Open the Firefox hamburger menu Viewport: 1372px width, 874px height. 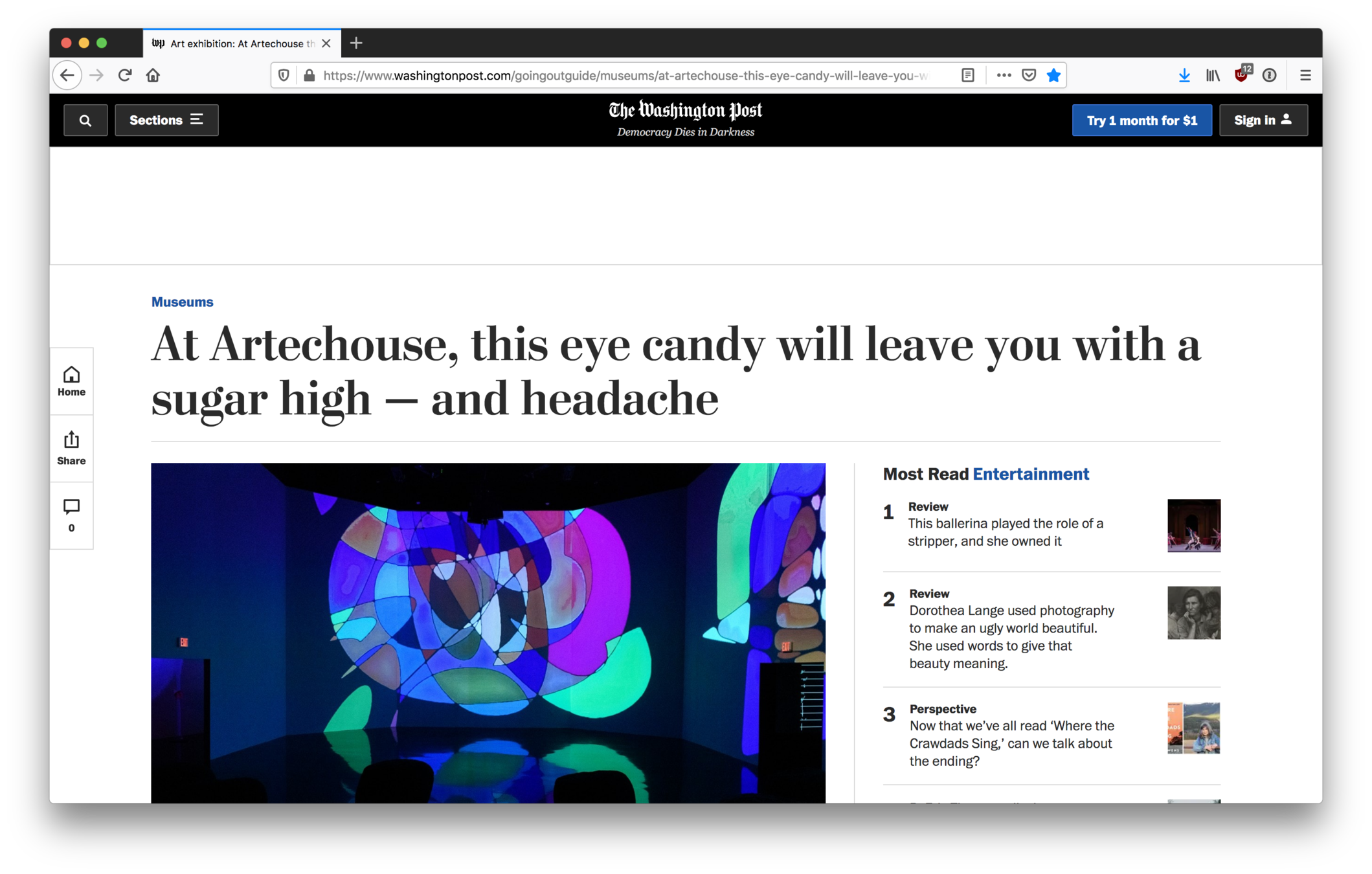tap(1305, 76)
